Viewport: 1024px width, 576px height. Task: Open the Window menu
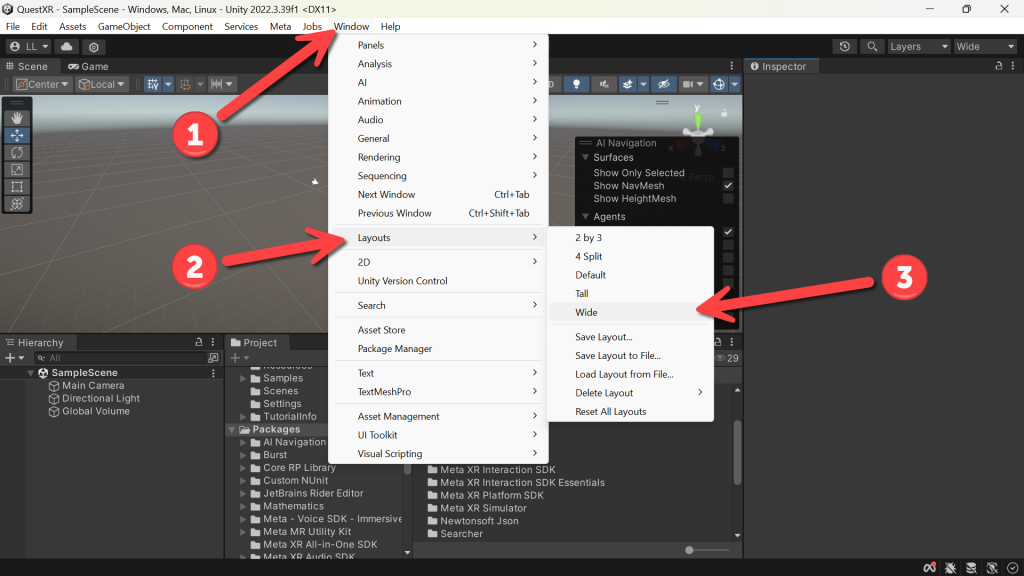(x=351, y=26)
